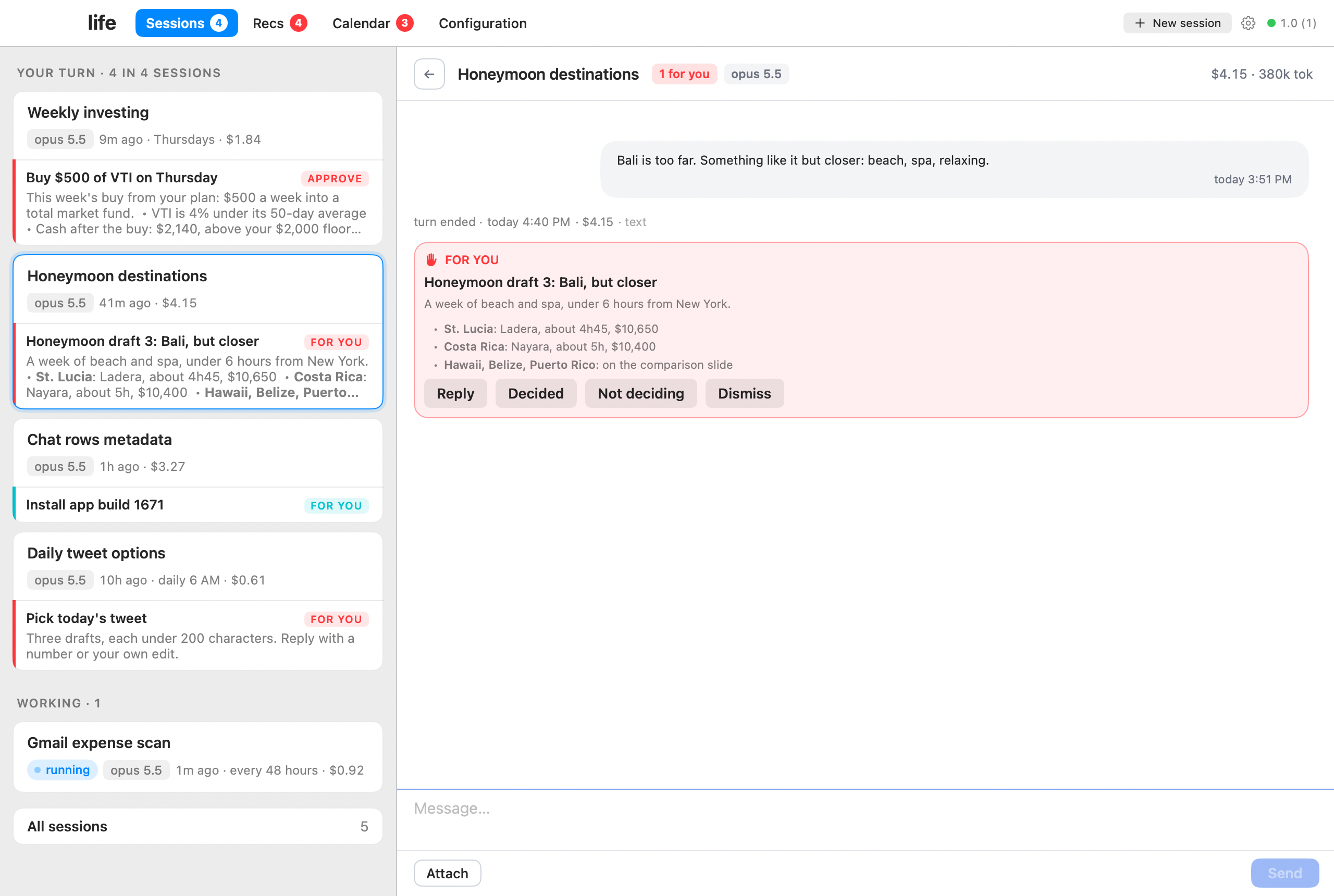Click the Calendar count badge 3
The image size is (1334, 896).
point(405,23)
